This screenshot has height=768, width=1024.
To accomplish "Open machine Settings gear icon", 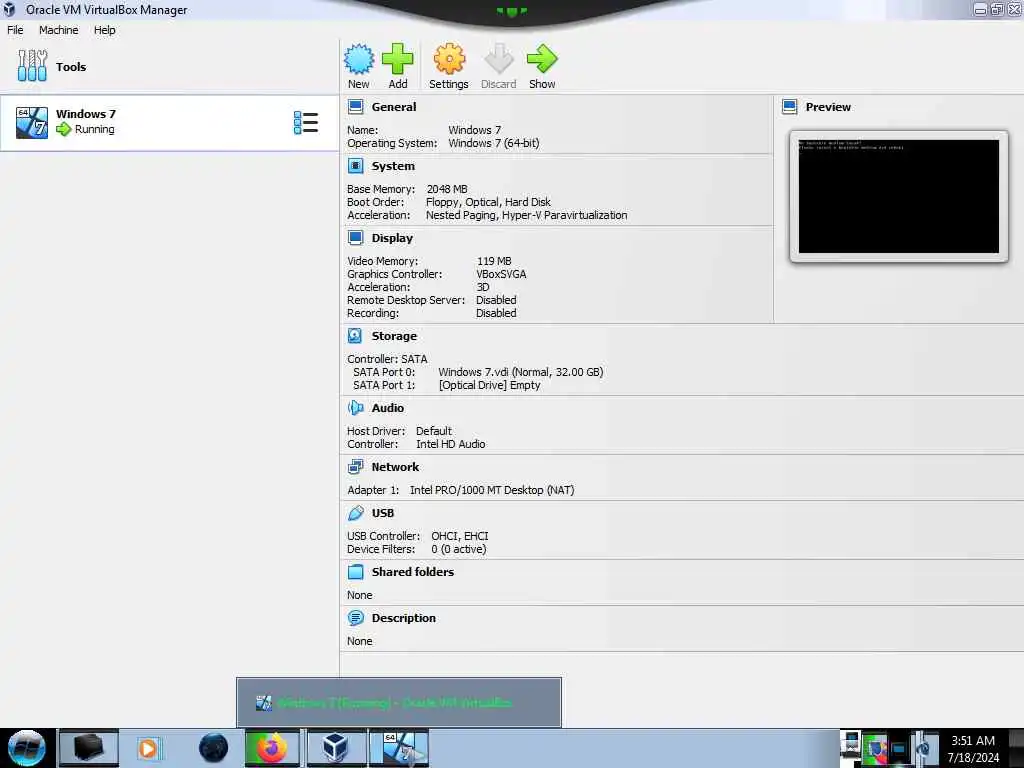I will click(449, 59).
